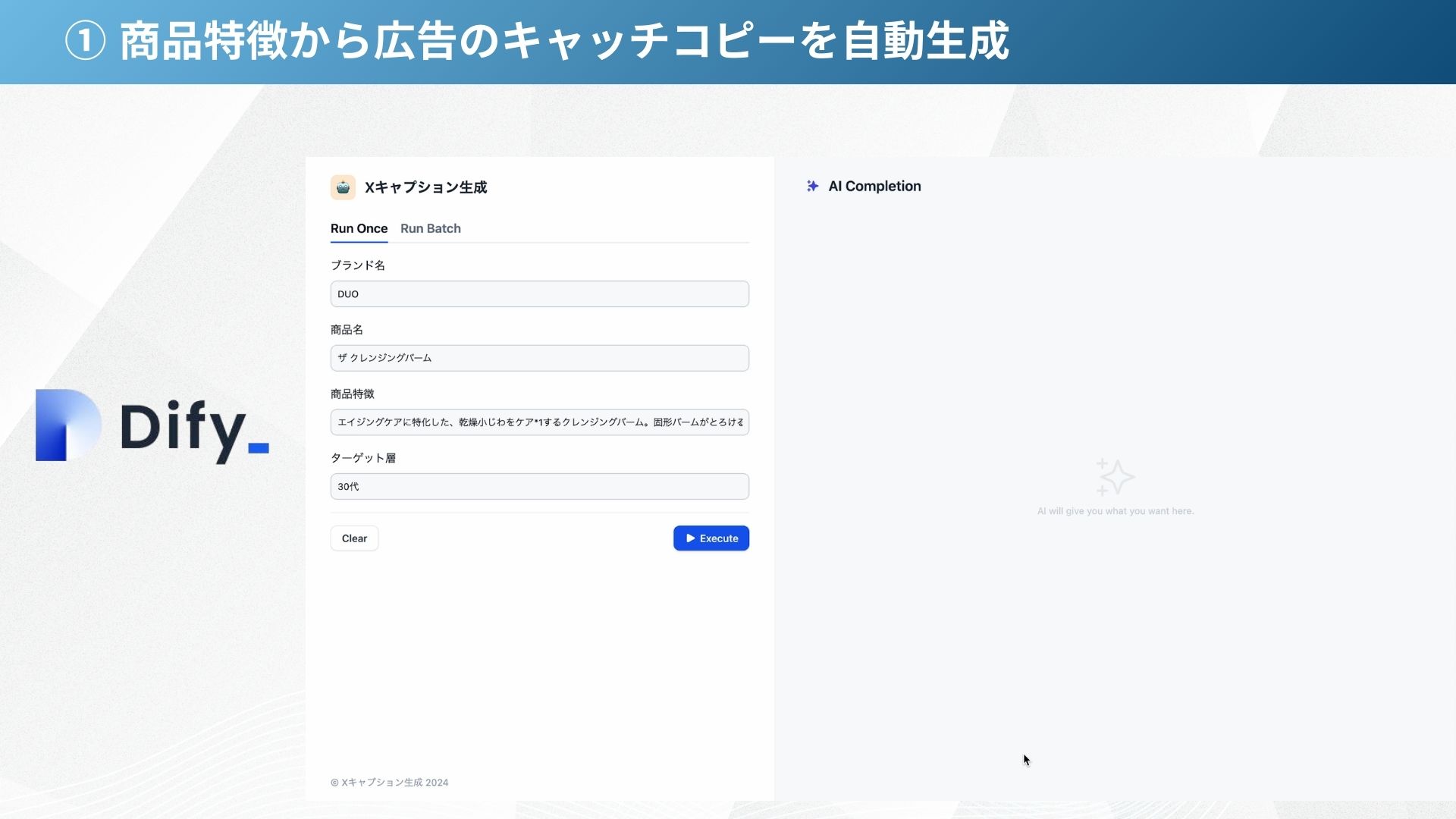Click the Xキャプション生成 app title
The height and width of the screenshot is (819, 1456).
(425, 187)
